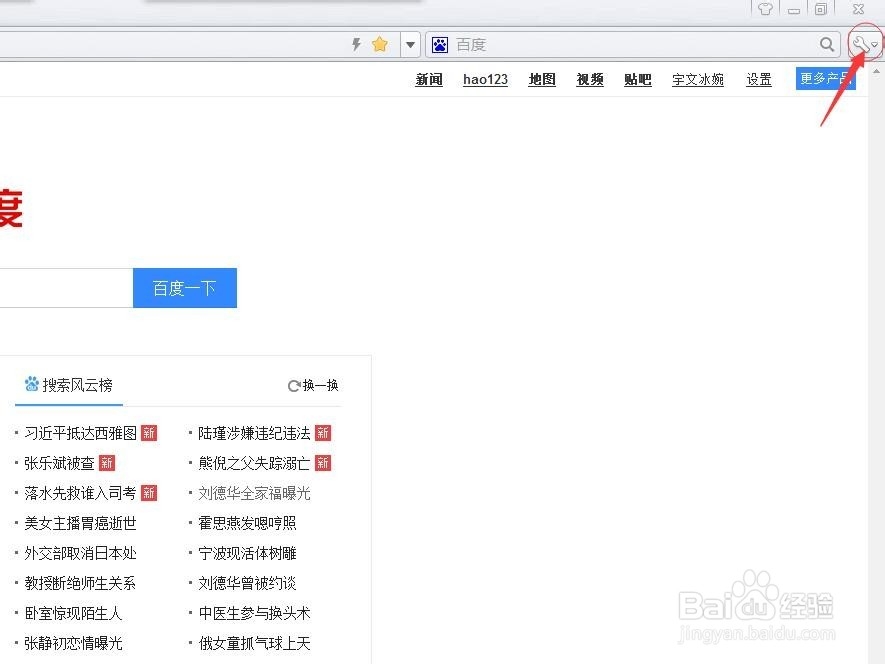The height and width of the screenshot is (664, 885).
Task: Click the Baidu paw favicon in address bar
Action: coord(438,44)
